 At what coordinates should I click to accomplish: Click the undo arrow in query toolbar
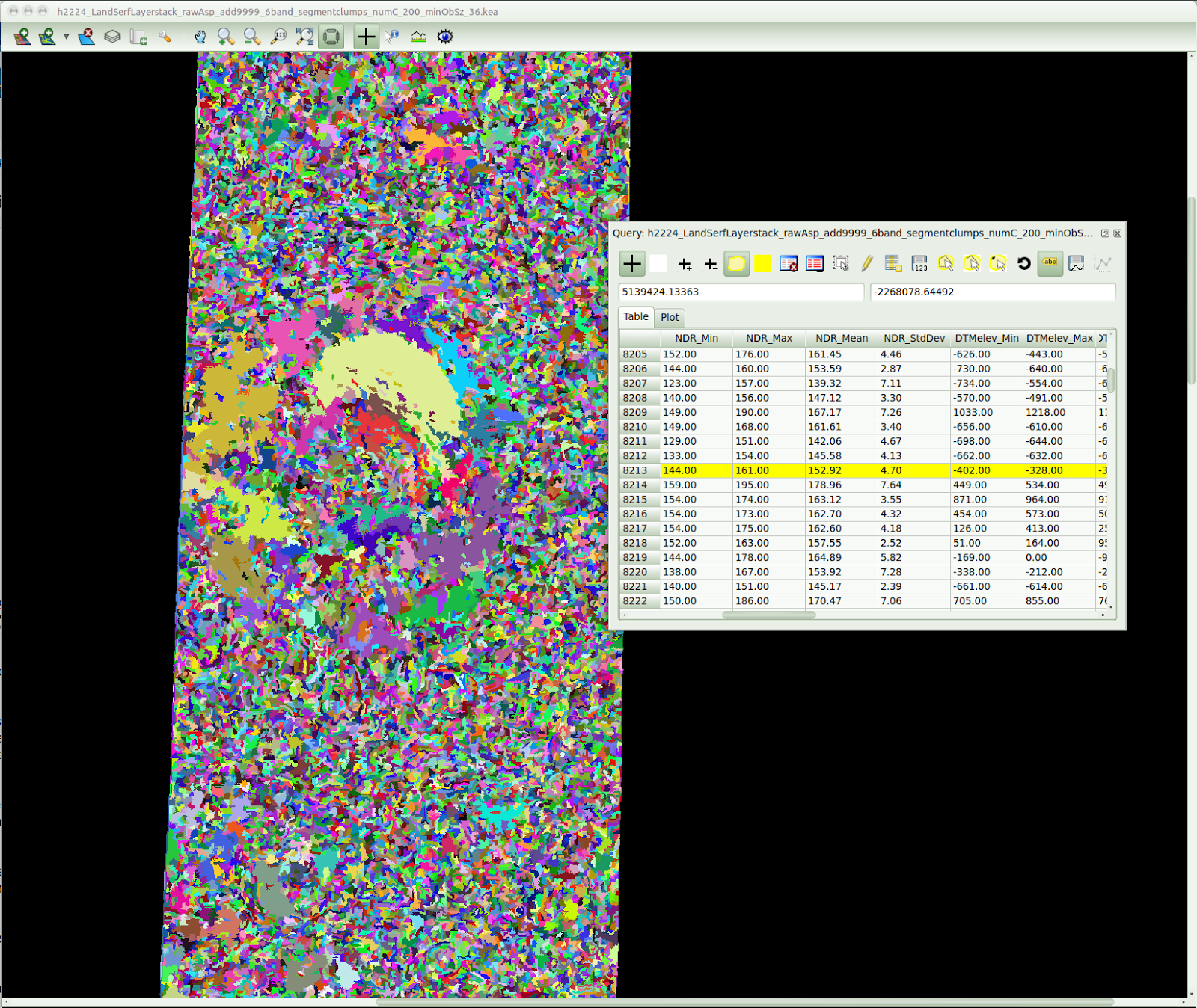click(1023, 263)
